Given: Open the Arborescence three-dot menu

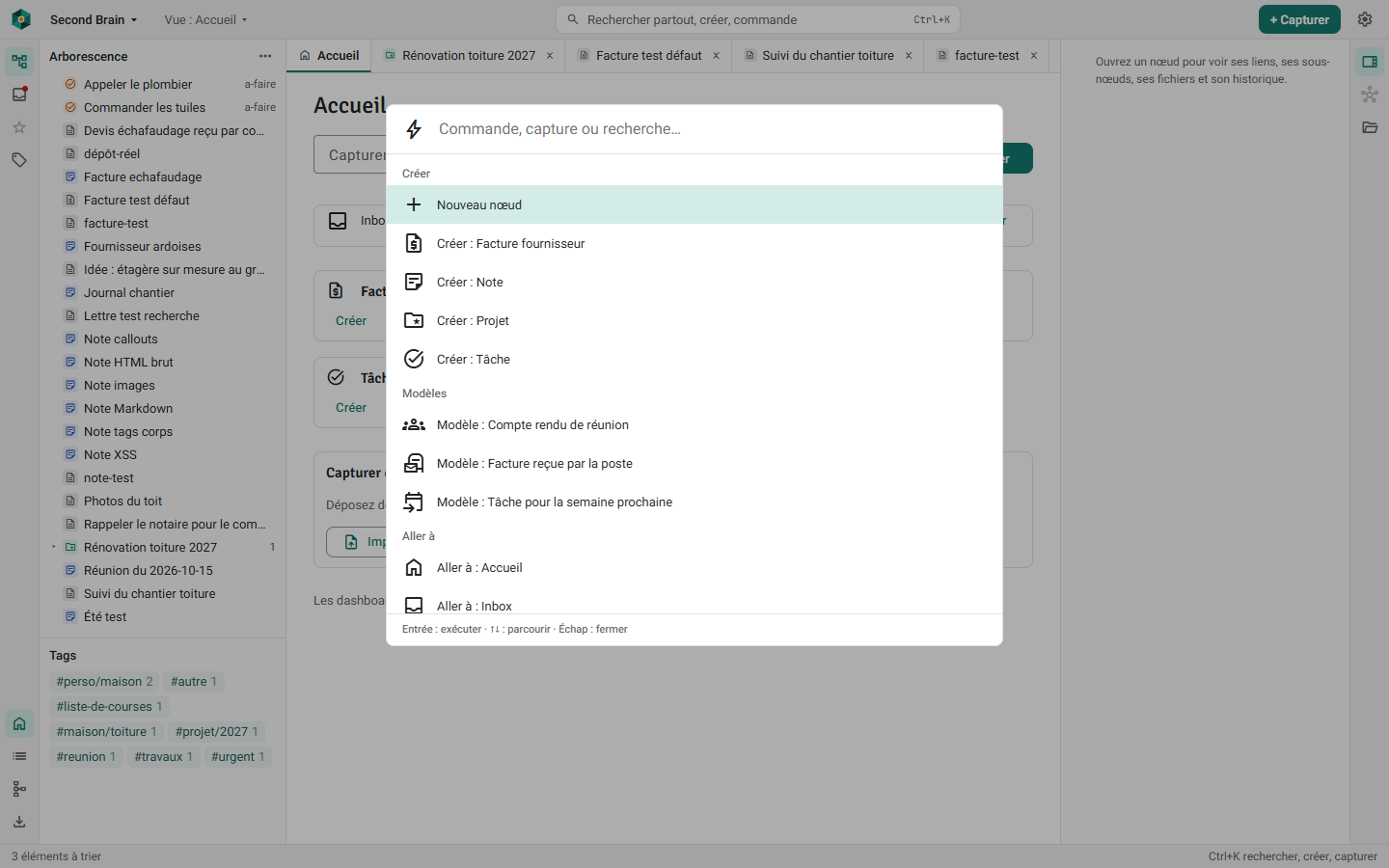Looking at the screenshot, I should [x=265, y=56].
